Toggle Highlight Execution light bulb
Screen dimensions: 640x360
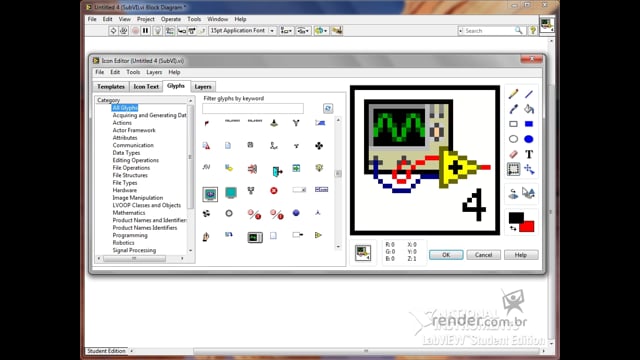click(x=158, y=31)
